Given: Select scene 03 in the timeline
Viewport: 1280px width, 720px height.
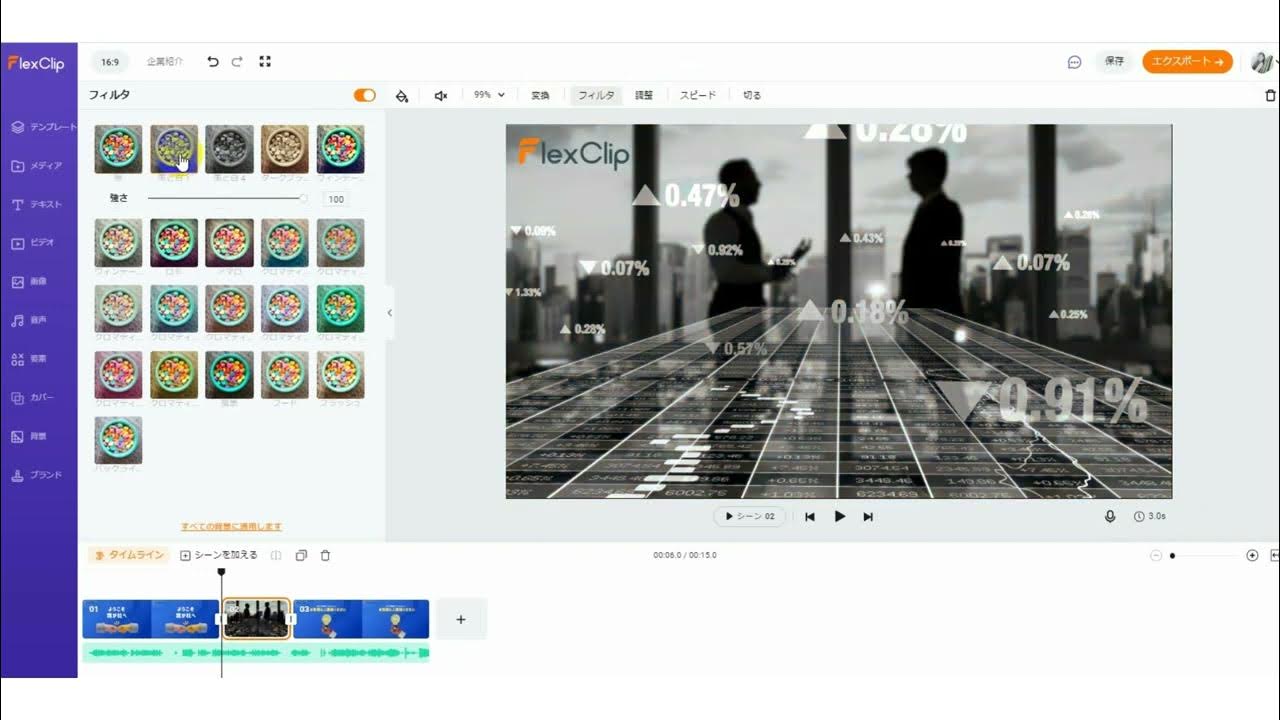Looking at the screenshot, I should pos(361,619).
